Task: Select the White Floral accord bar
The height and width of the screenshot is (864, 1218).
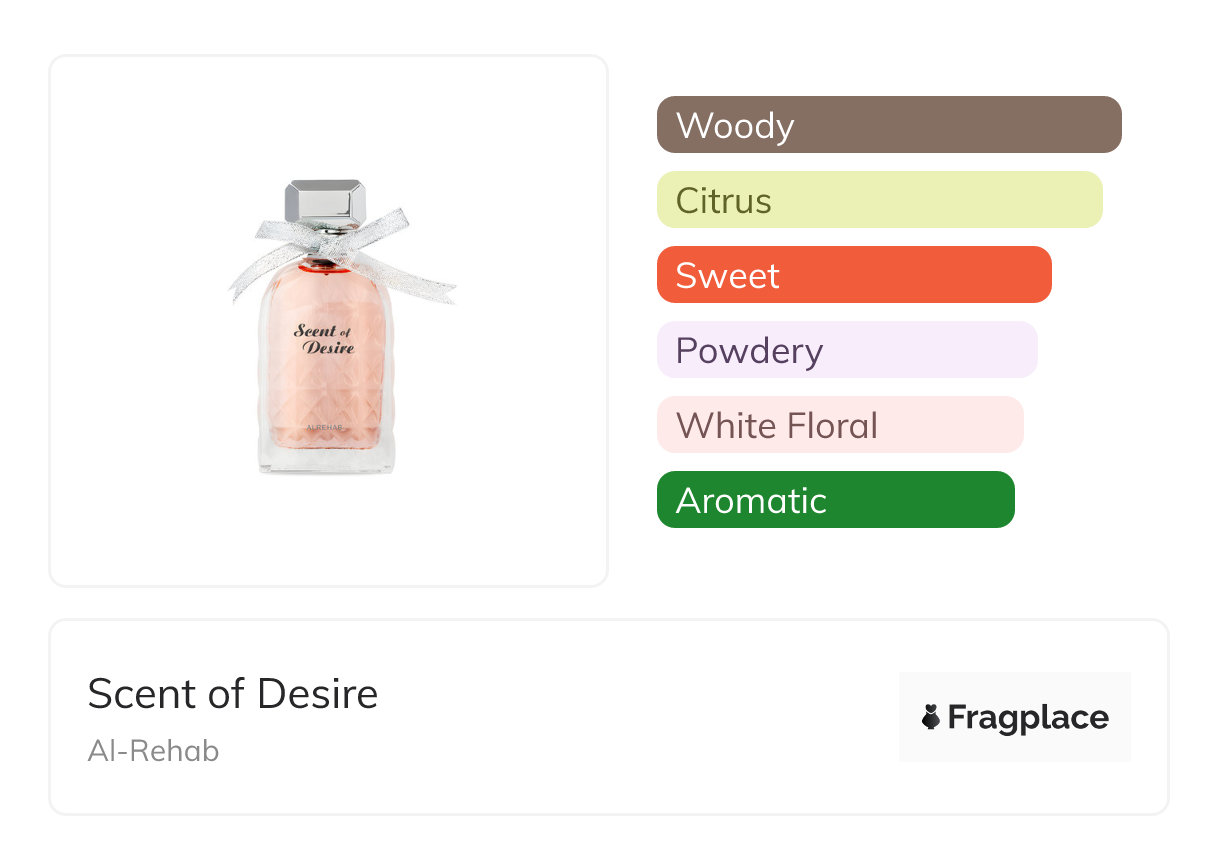Action: click(839, 425)
